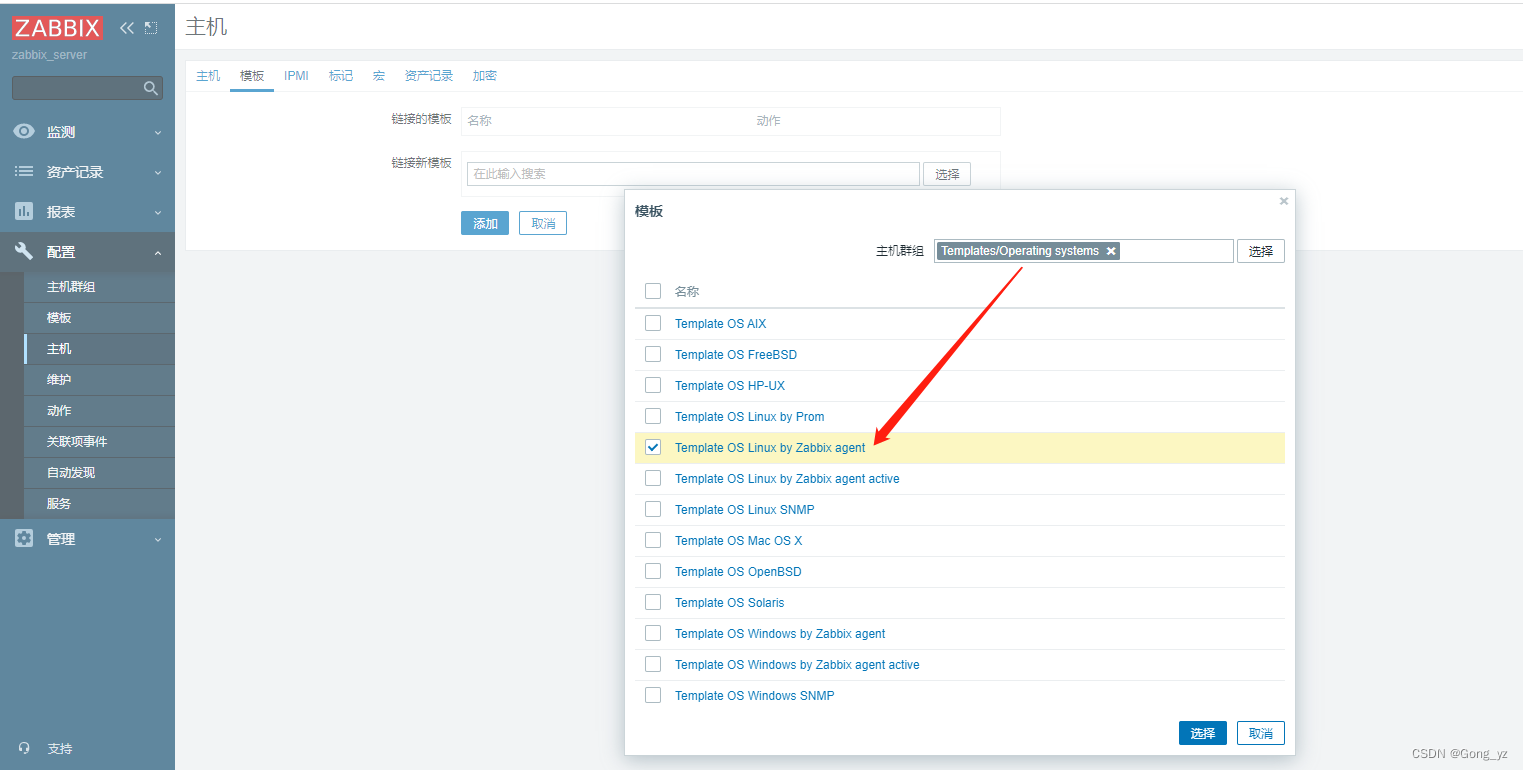This screenshot has height=770, width=1523.
Task: Click the 管理 gear icon
Action: click(x=24, y=538)
